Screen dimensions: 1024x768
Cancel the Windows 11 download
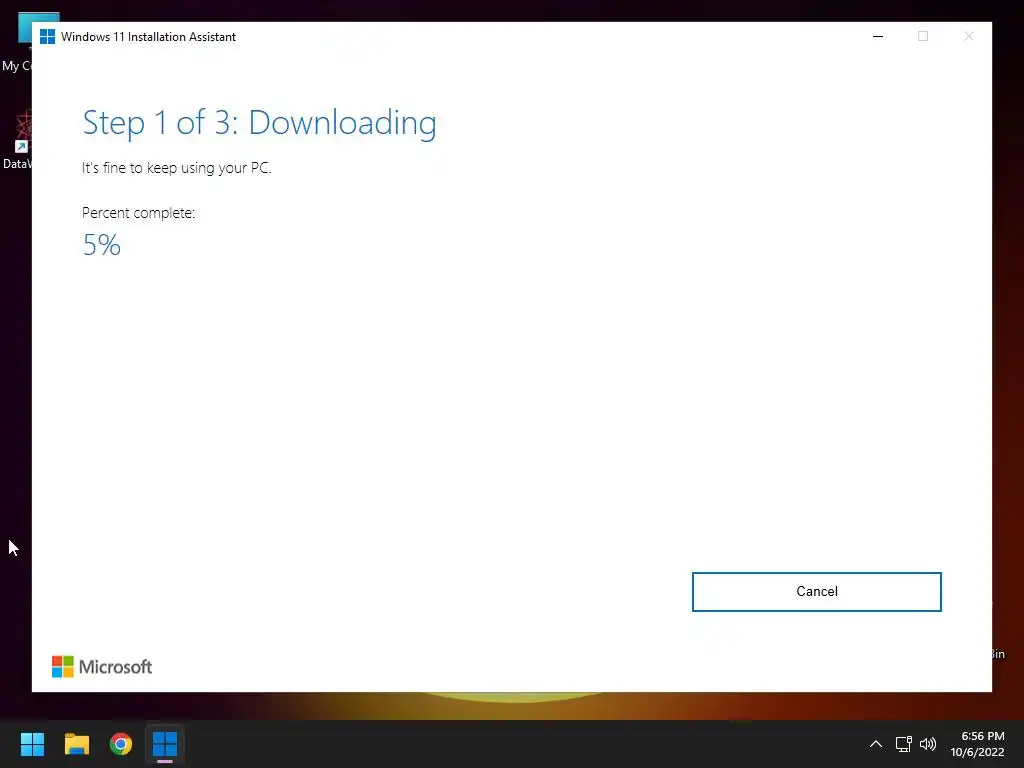tap(816, 592)
